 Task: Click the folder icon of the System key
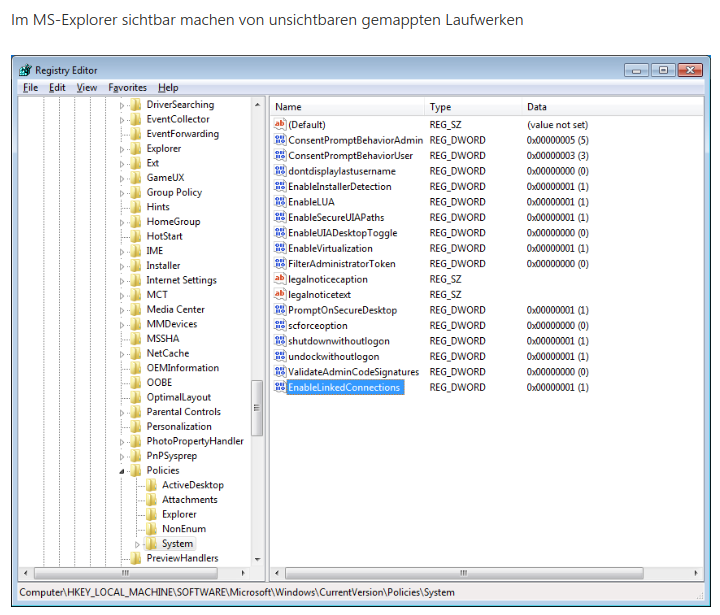(x=151, y=543)
